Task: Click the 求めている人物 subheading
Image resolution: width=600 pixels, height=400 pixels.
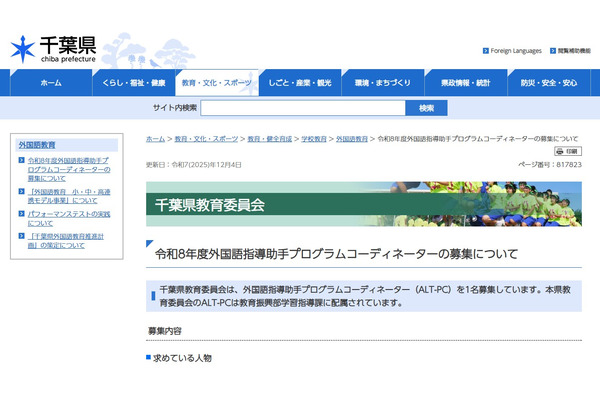Action: (x=182, y=358)
